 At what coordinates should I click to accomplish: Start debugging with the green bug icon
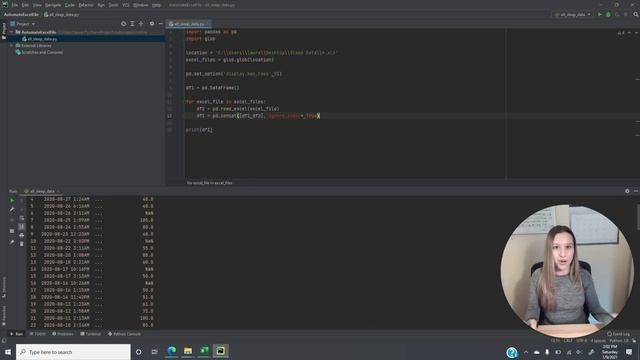point(608,14)
